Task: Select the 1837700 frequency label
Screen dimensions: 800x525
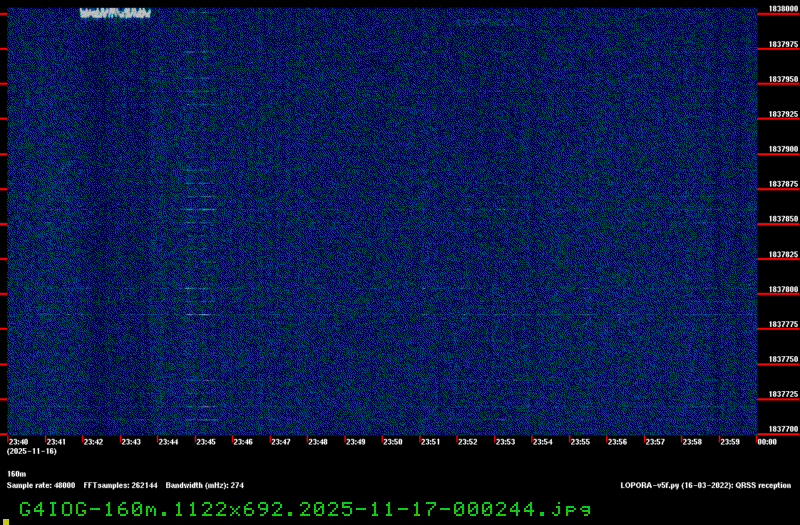Action: pyautogui.click(x=782, y=429)
